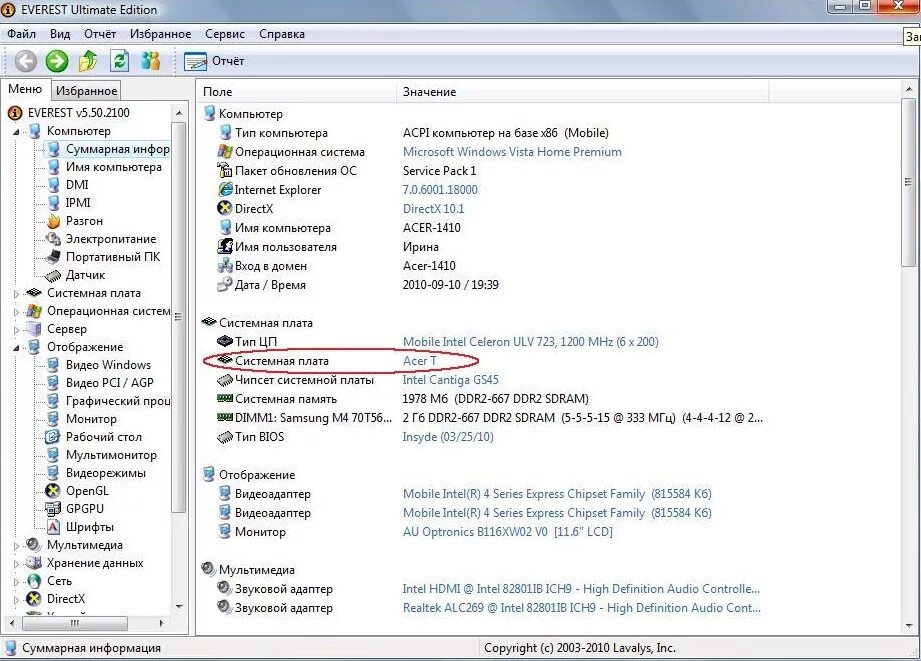Click the DirectX 10.1 link

[x=433, y=209]
